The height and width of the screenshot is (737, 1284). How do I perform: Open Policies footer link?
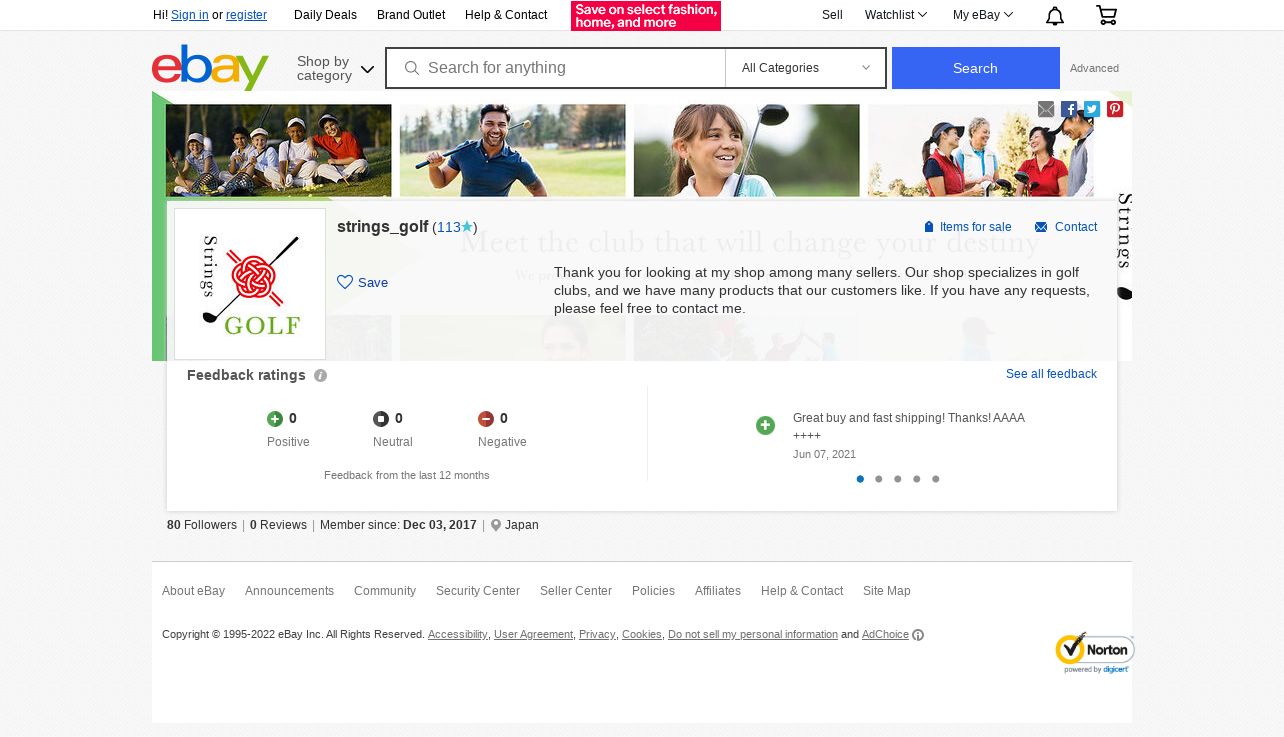[x=653, y=591]
